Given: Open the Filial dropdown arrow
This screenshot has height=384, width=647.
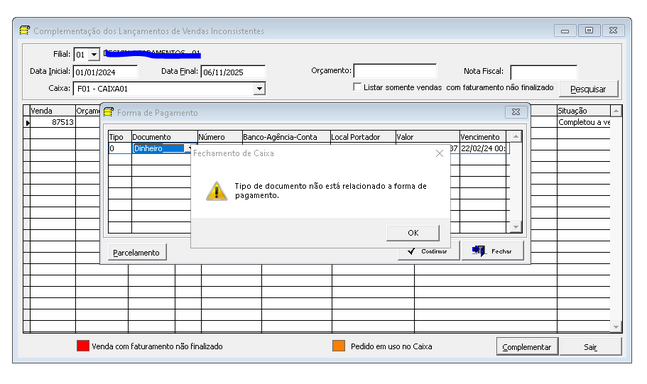Looking at the screenshot, I should coord(94,54).
